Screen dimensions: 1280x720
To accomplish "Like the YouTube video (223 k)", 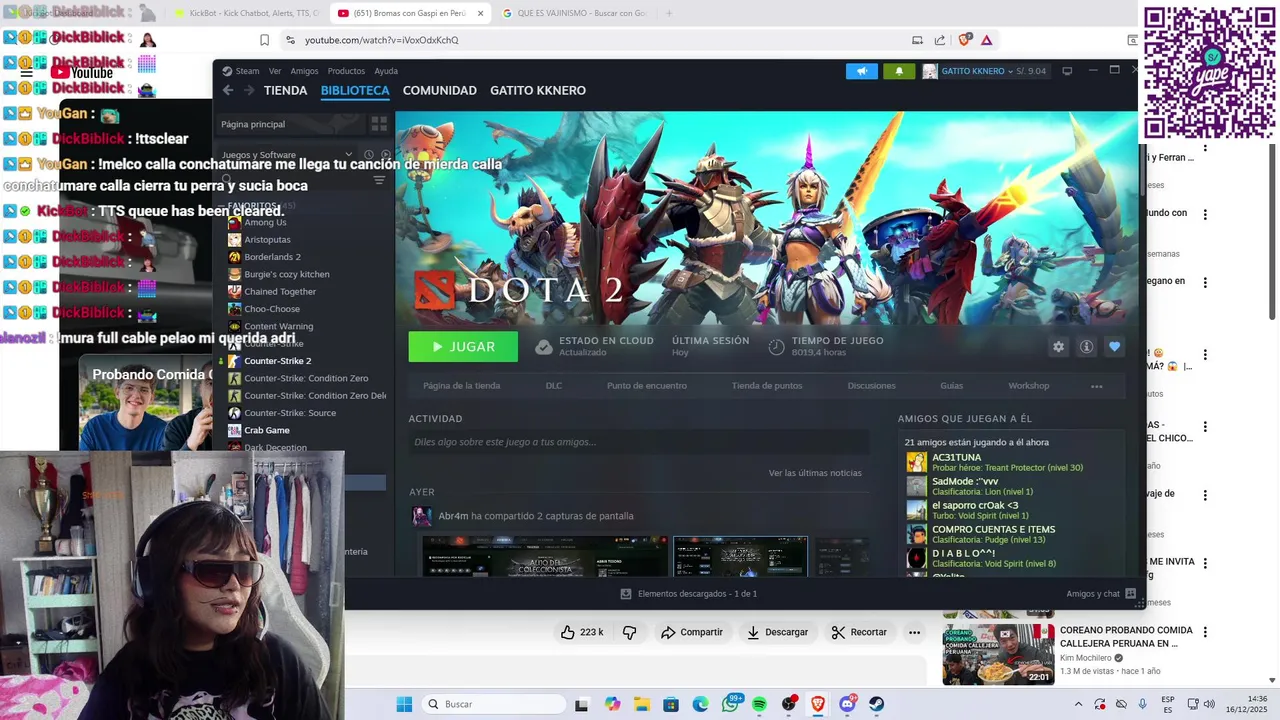I will point(581,632).
